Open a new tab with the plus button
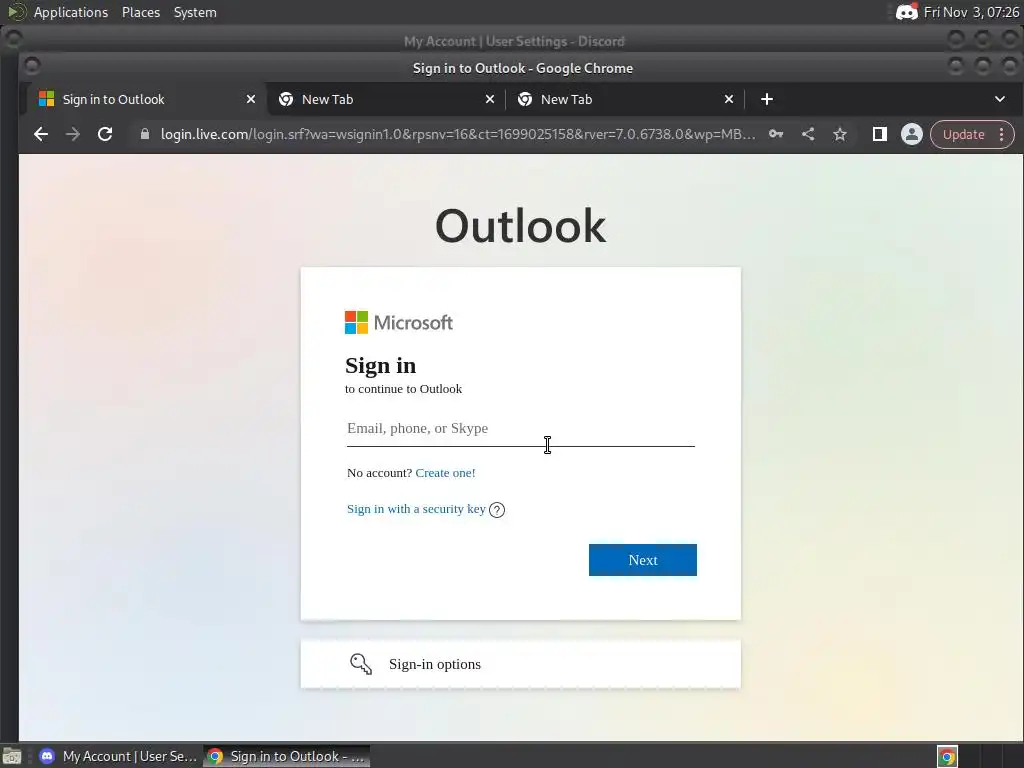The height and width of the screenshot is (768, 1024). [767, 99]
